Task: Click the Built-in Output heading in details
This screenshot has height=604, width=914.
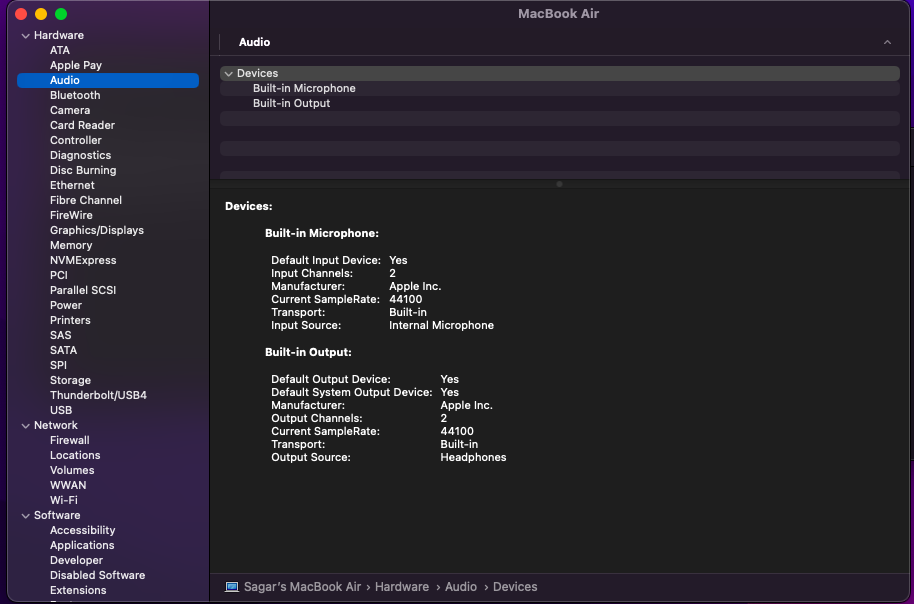Action: click(x=308, y=353)
